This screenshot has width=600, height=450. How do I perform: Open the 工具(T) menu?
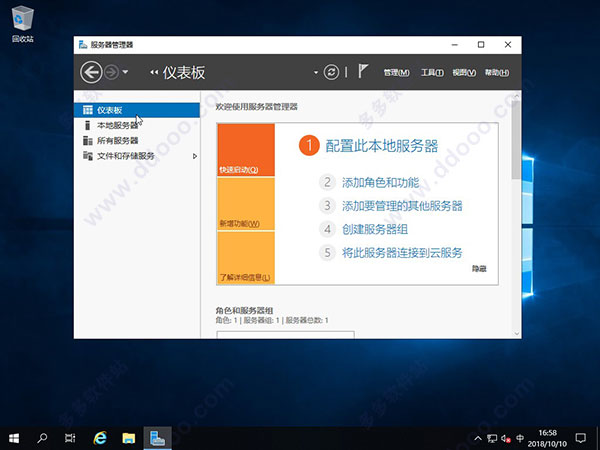432,72
